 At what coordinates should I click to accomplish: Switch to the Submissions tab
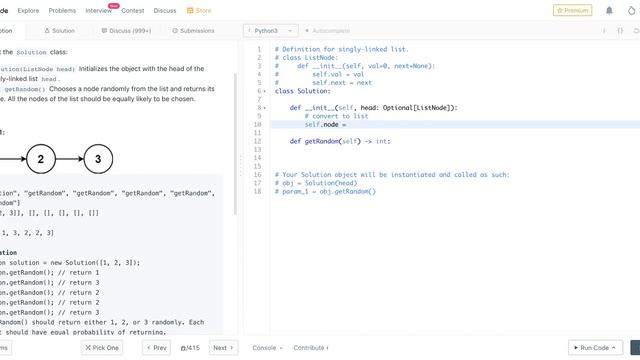click(x=193, y=31)
